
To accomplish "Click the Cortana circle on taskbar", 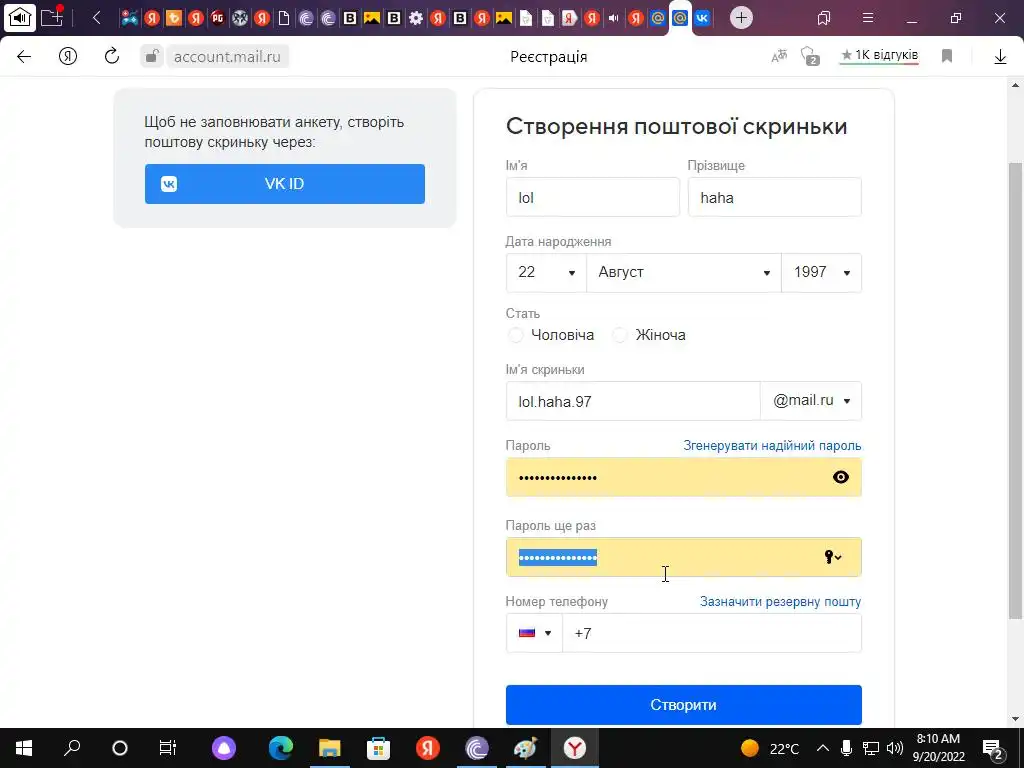I will [x=120, y=748].
